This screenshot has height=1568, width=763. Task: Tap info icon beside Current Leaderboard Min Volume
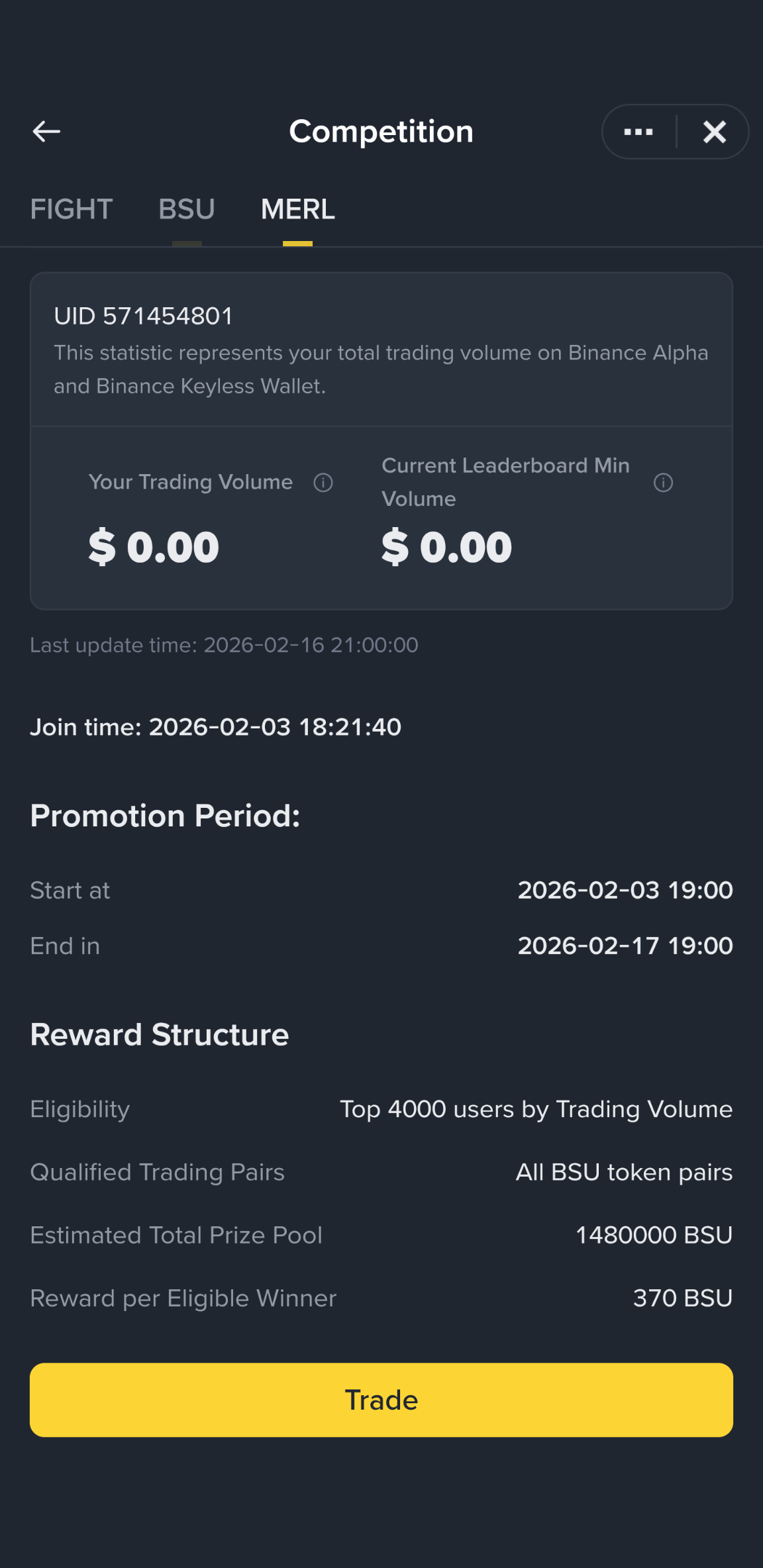(663, 483)
